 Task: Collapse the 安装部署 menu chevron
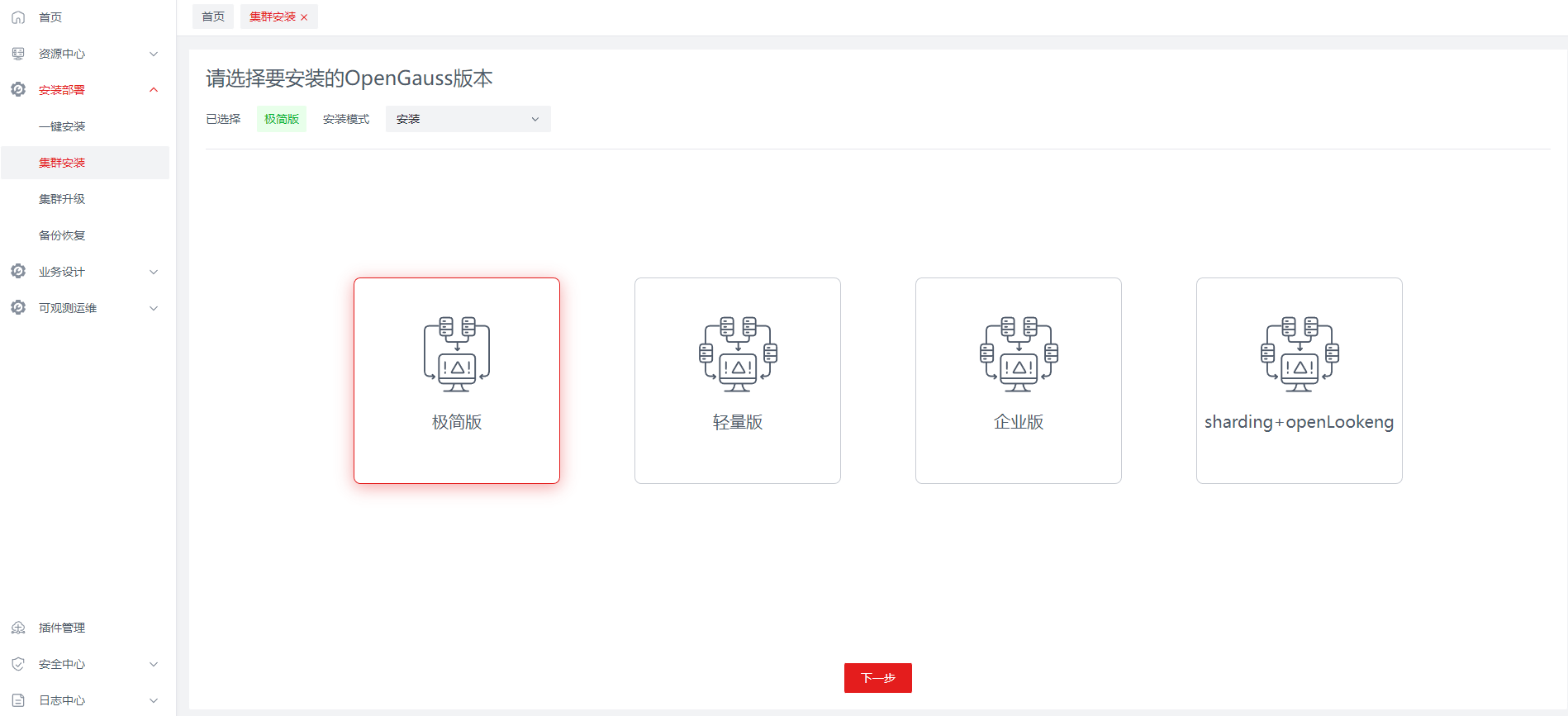154,90
